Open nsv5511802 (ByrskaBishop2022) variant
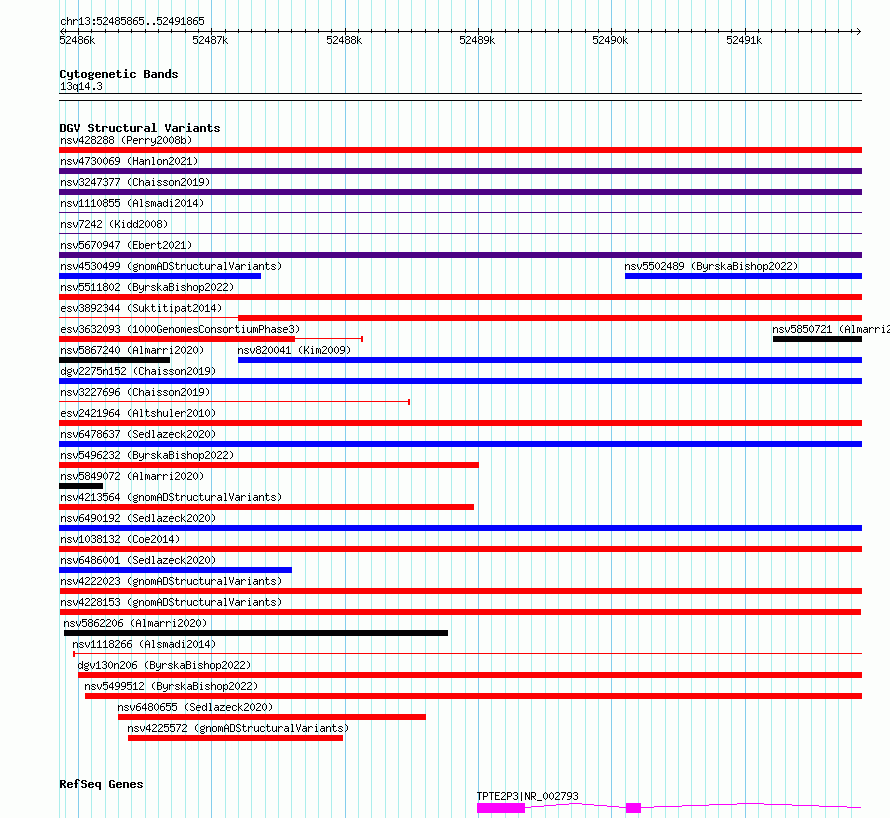Viewport: 890px width, 818px height. [147, 287]
